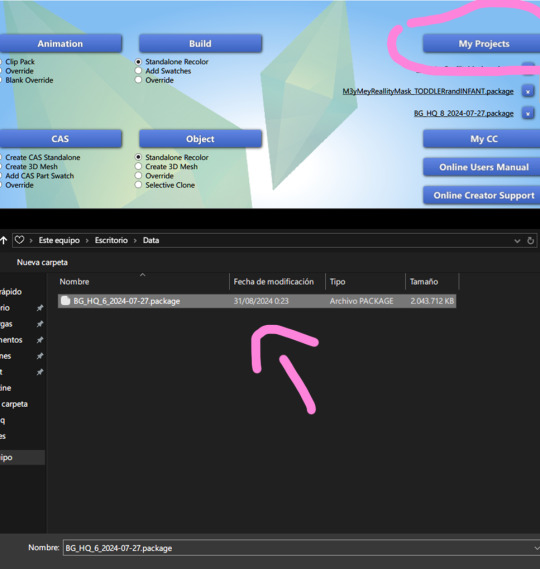Open My Projects
540x569 pixels.
(x=482, y=44)
